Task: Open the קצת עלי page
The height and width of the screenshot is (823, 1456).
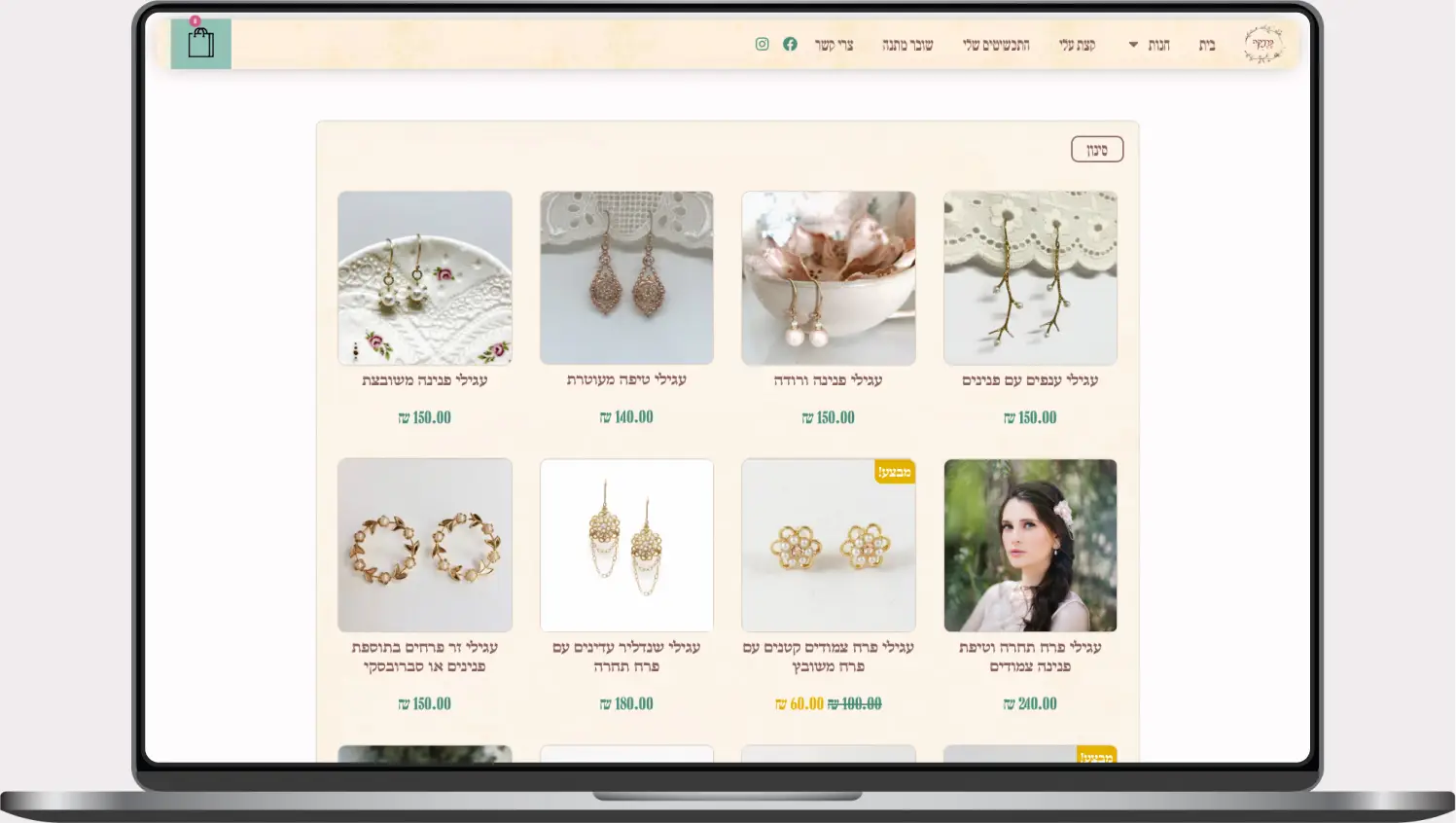Action: [1078, 45]
